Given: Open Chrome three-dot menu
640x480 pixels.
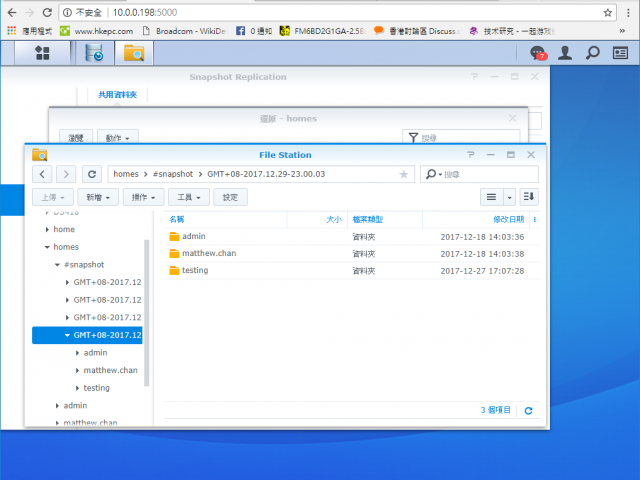Looking at the screenshot, I should pyautogui.click(x=628, y=13).
